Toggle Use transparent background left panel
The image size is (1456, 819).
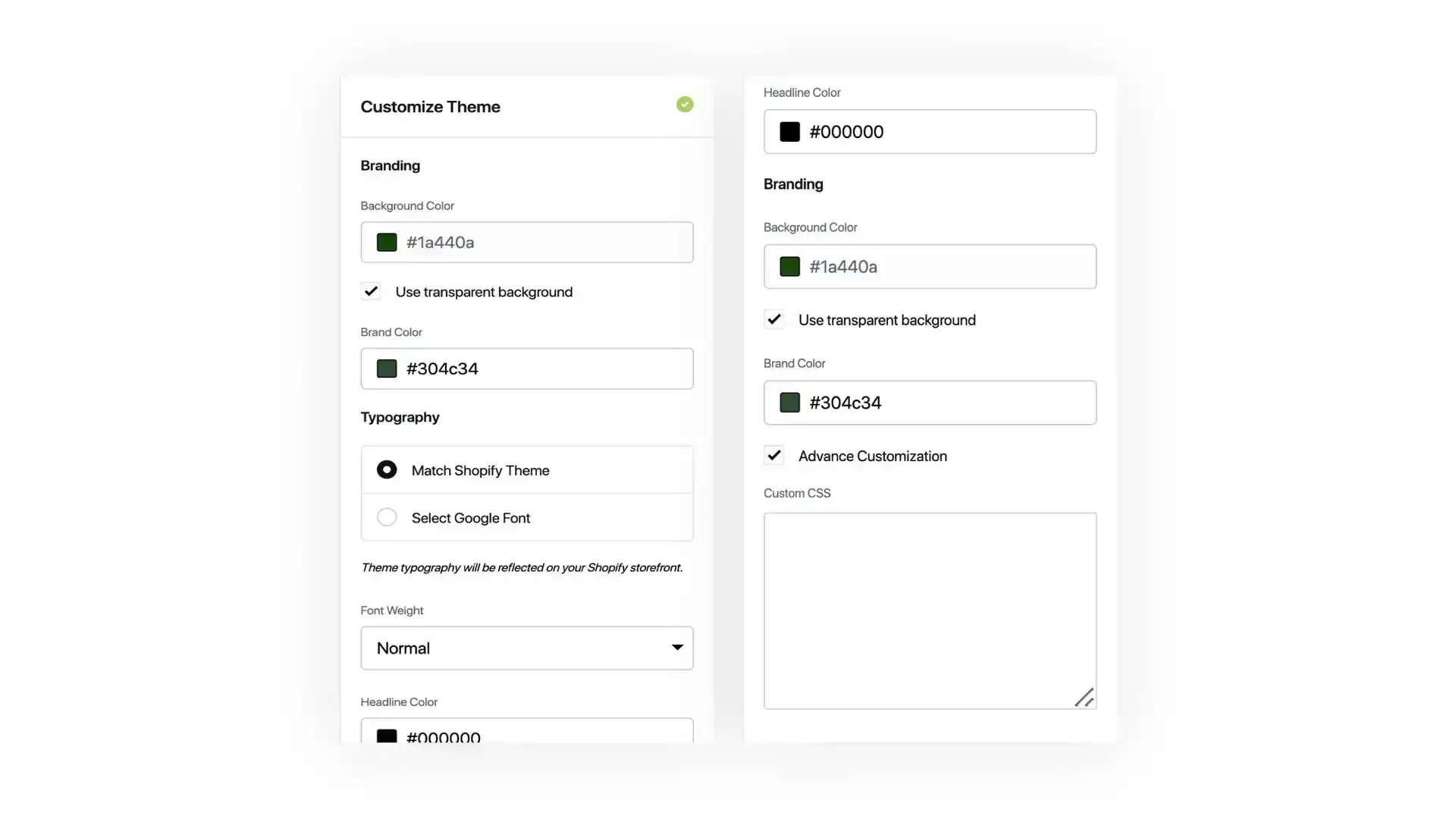[371, 291]
